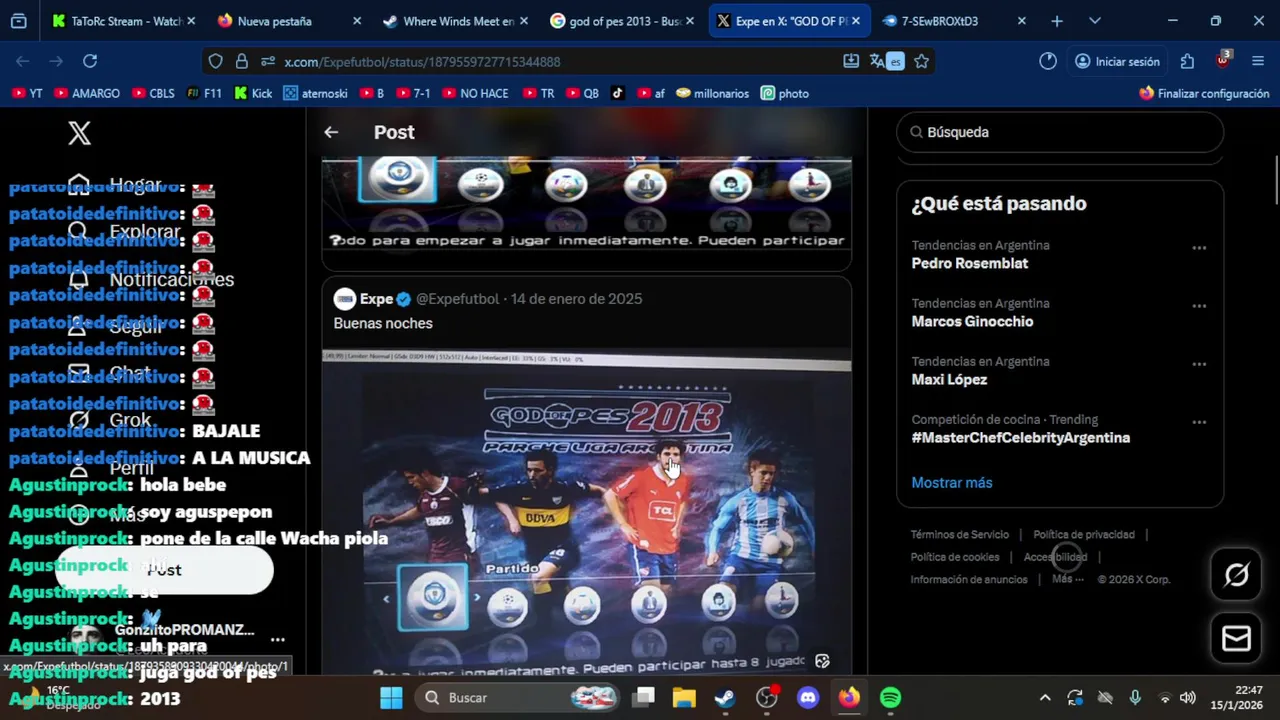Click the X logo in the sidebar
The width and height of the screenshot is (1280, 720).
[x=79, y=133]
